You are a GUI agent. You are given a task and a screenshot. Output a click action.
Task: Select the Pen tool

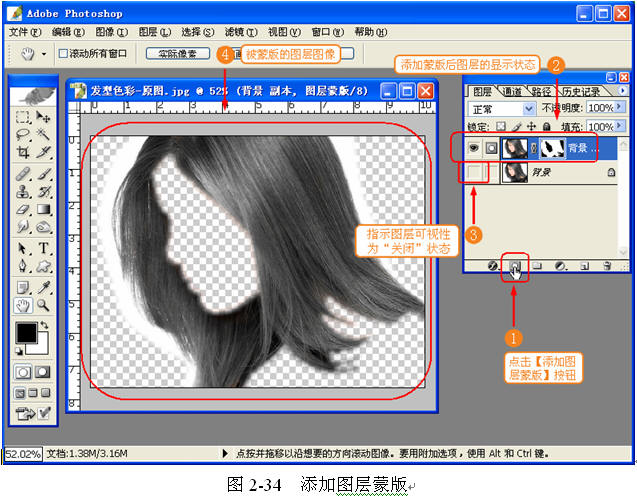click(22, 266)
